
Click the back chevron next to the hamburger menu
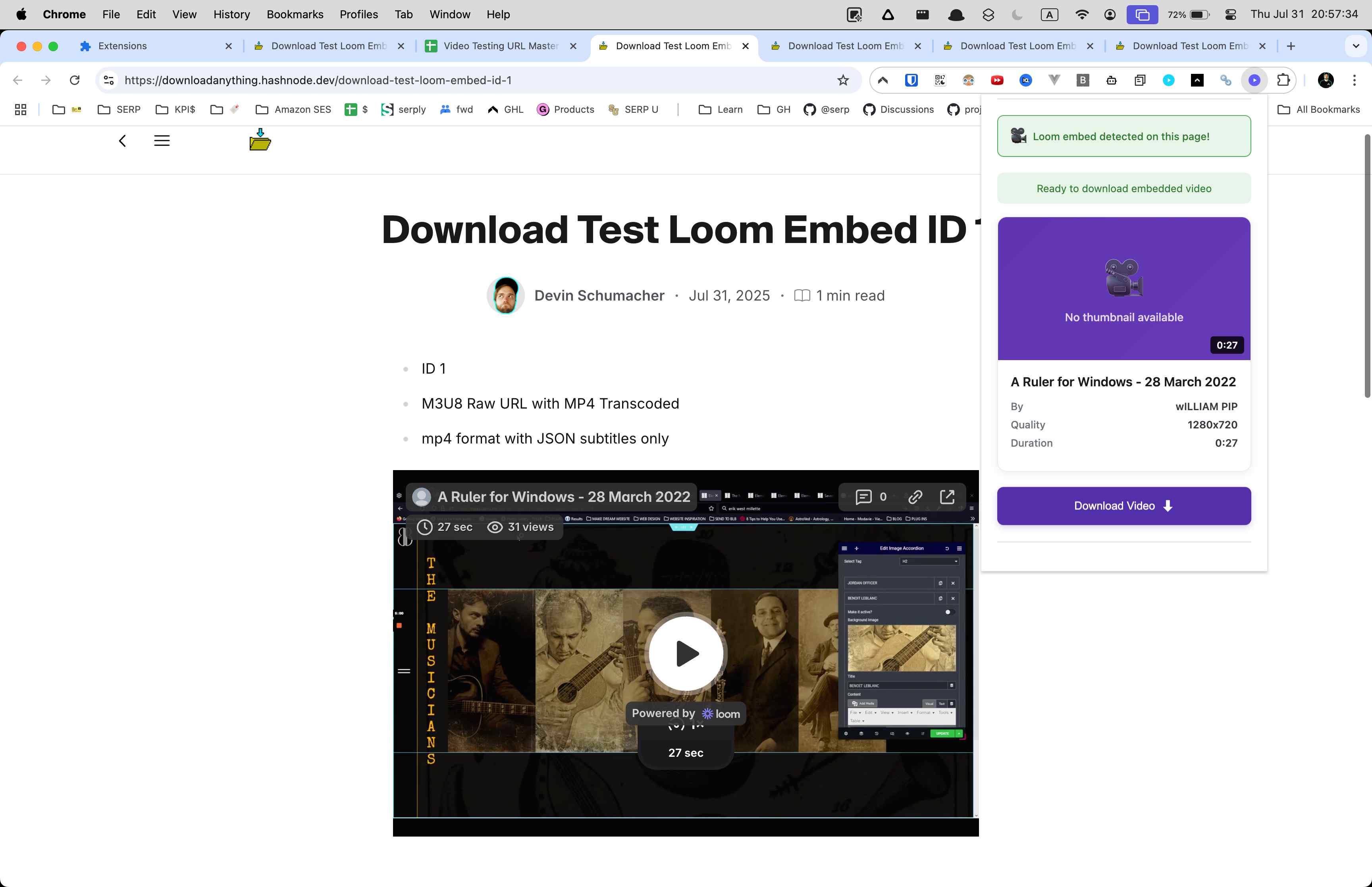pos(122,140)
